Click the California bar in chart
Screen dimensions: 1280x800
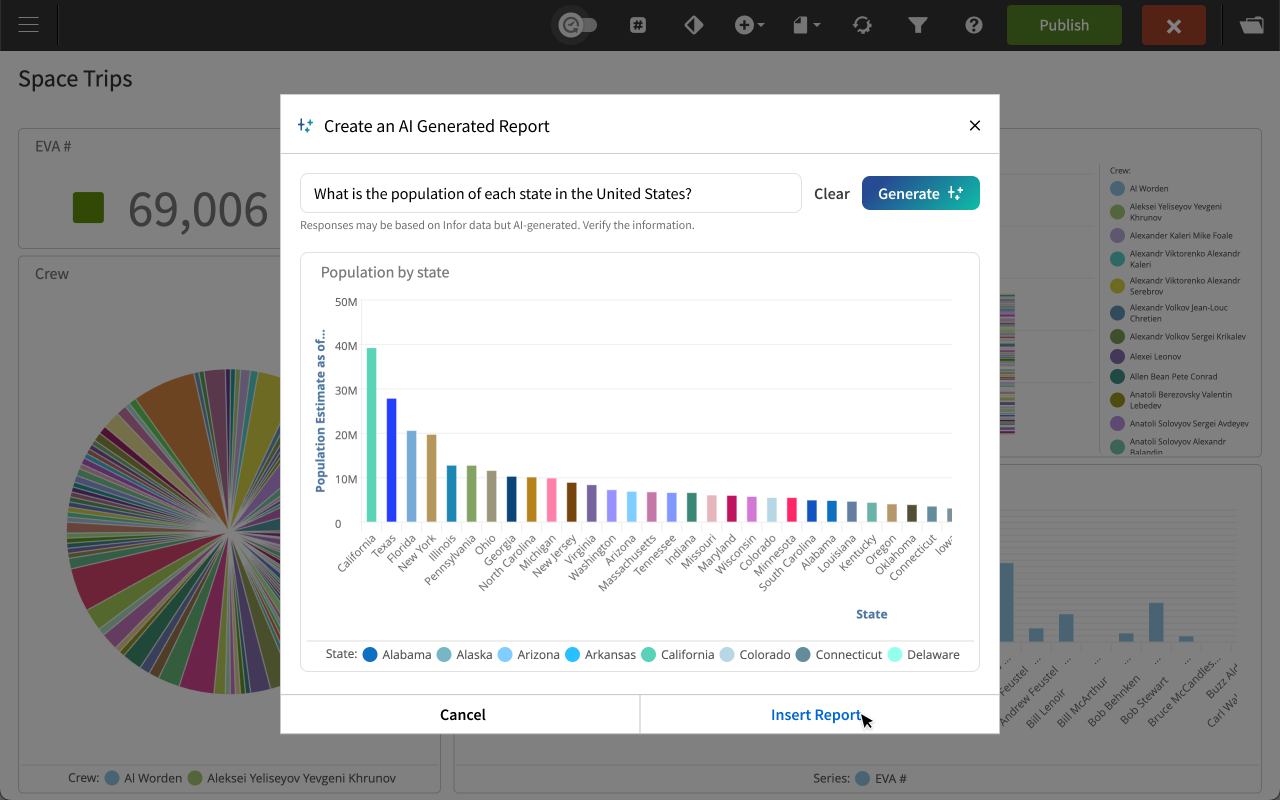pos(372,435)
